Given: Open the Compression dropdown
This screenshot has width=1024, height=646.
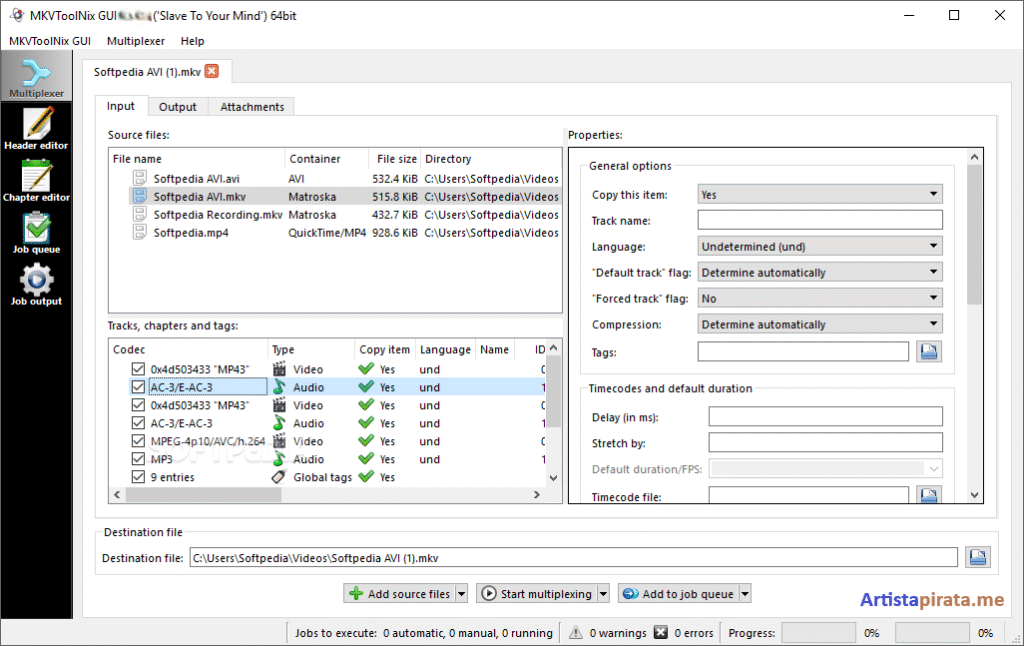Looking at the screenshot, I should (818, 324).
